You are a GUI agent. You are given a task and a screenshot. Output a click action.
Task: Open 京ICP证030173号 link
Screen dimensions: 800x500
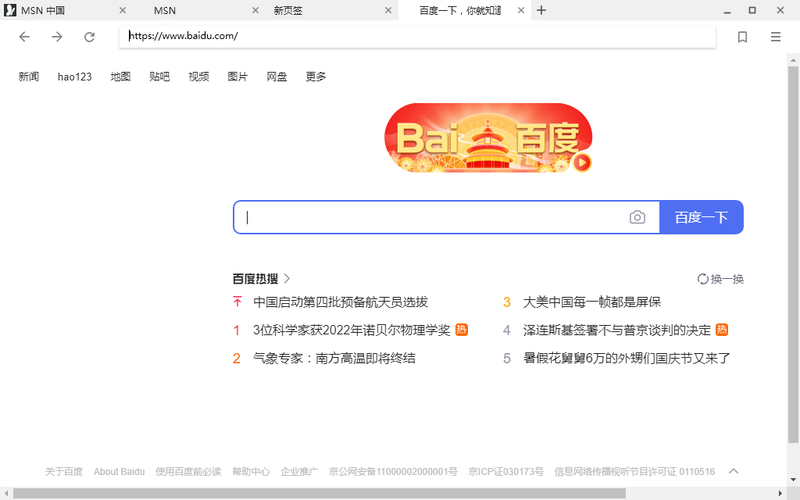pos(506,471)
